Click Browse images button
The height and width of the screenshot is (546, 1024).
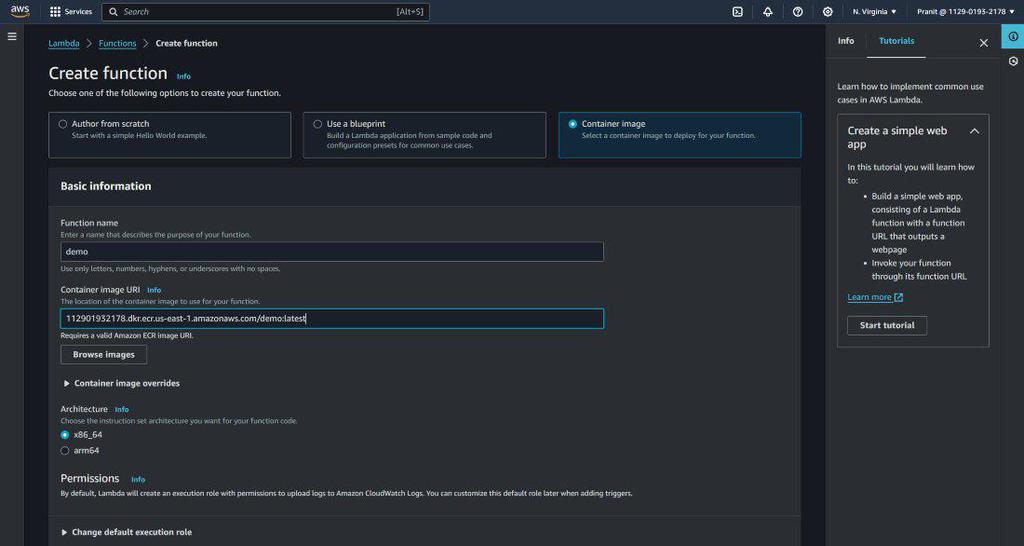pyautogui.click(x=104, y=355)
